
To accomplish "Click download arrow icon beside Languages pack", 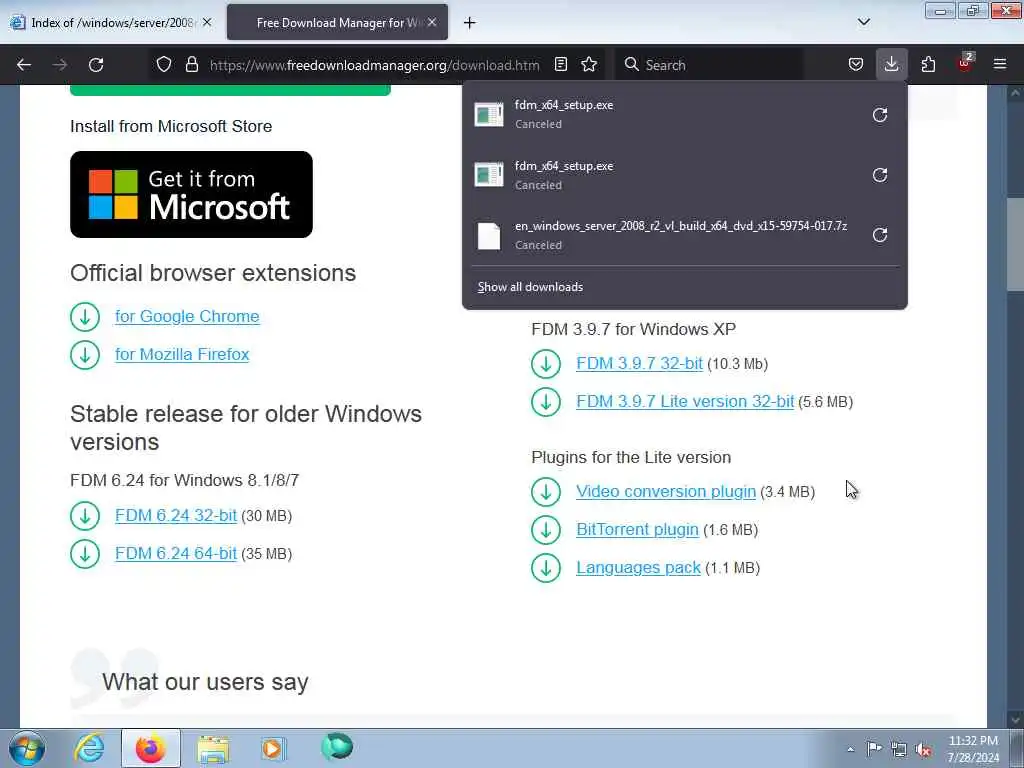I will click(546, 568).
